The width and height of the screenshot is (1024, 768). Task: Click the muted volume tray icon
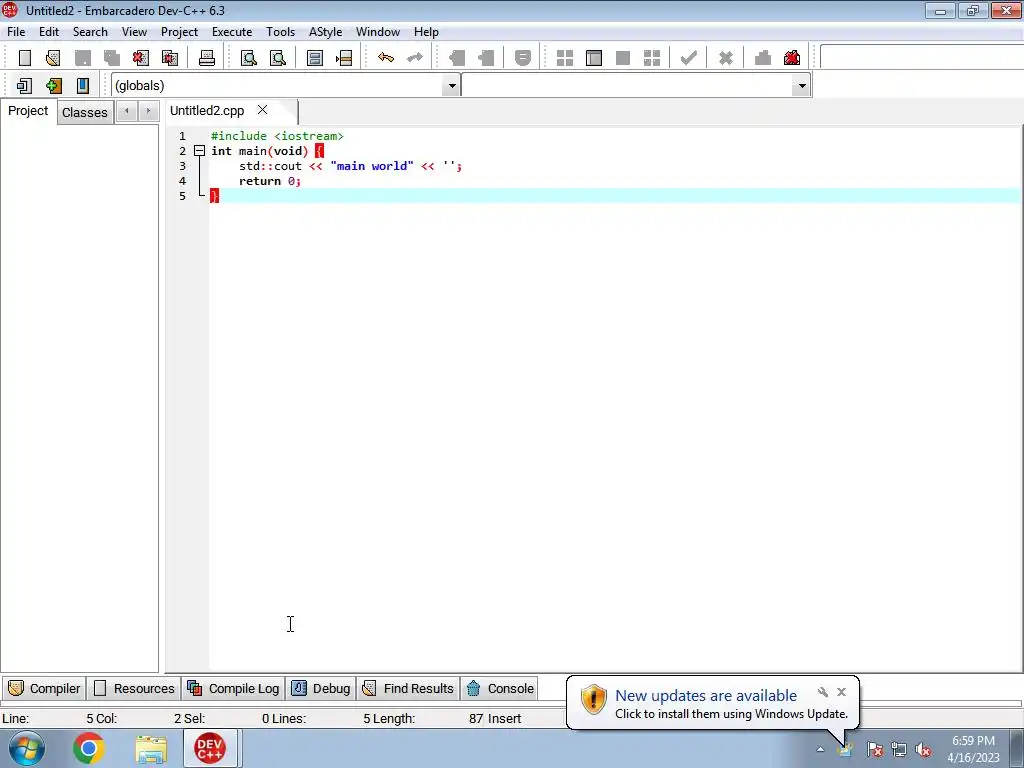(x=923, y=750)
